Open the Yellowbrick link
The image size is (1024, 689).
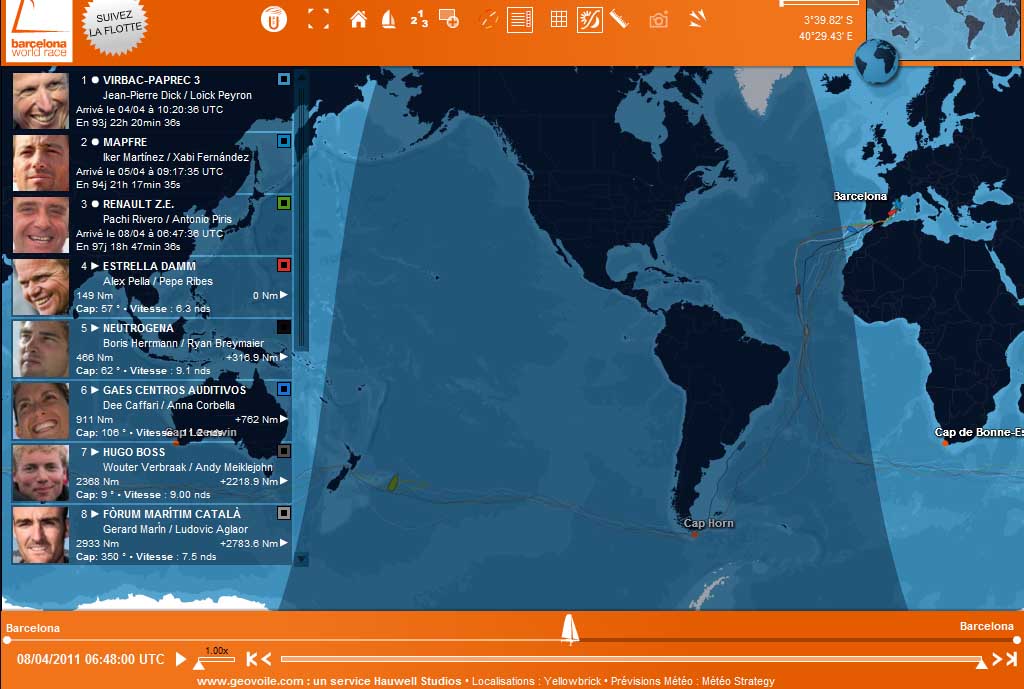(573, 681)
